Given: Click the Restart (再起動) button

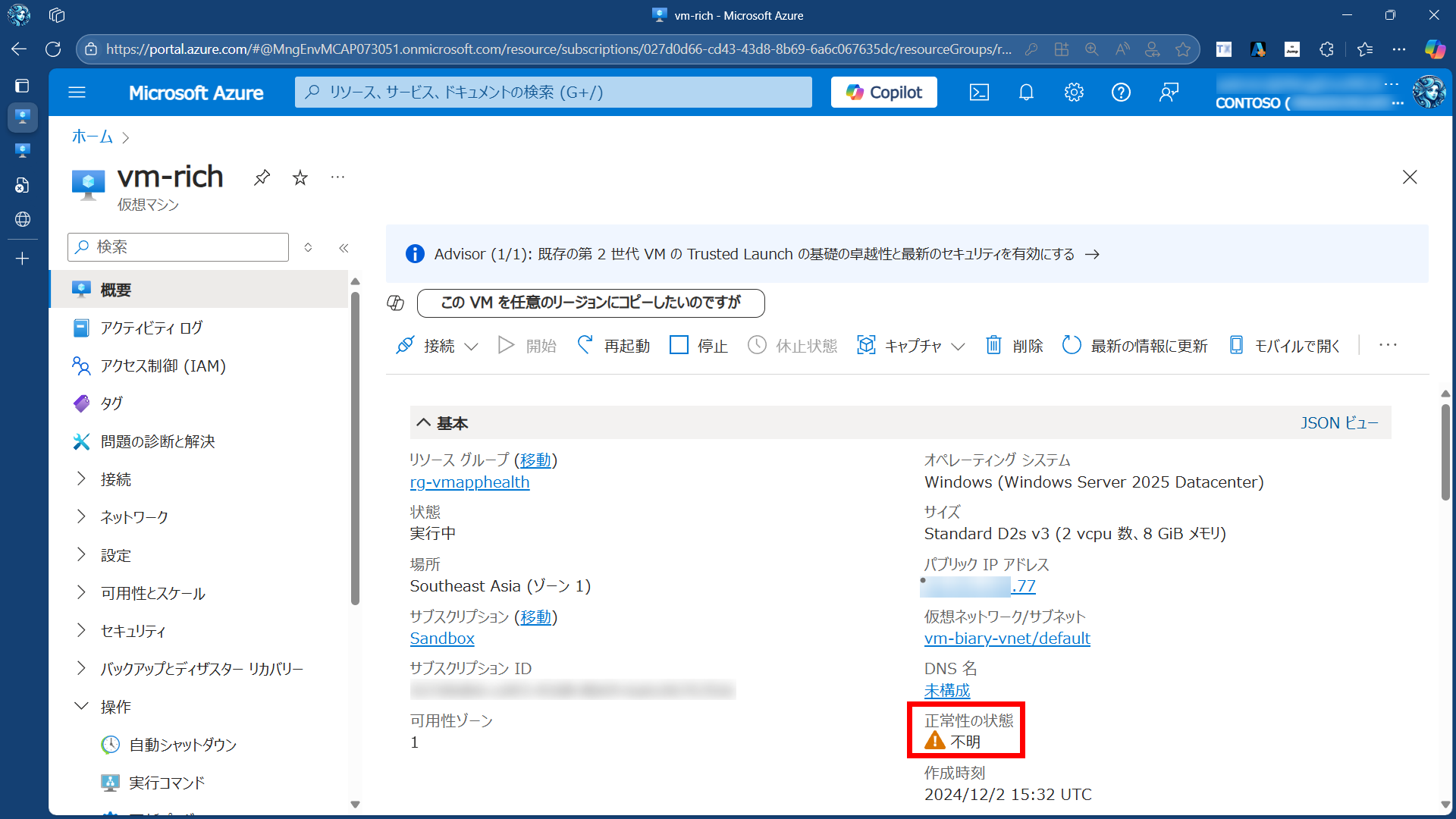Looking at the screenshot, I should (613, 346).
